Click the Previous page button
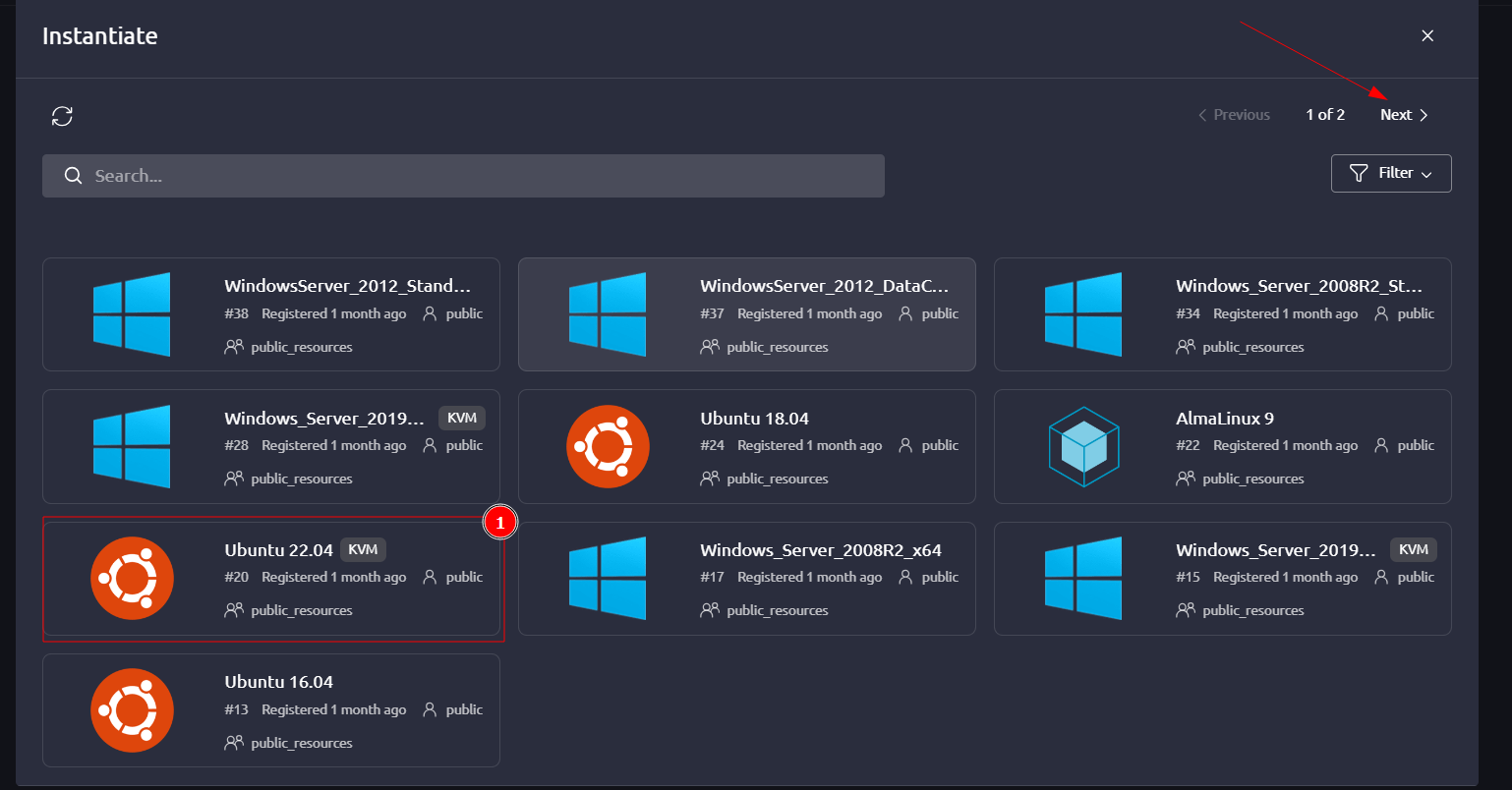This screenshot has height=790, width=1512. [x=1234, y=115]
